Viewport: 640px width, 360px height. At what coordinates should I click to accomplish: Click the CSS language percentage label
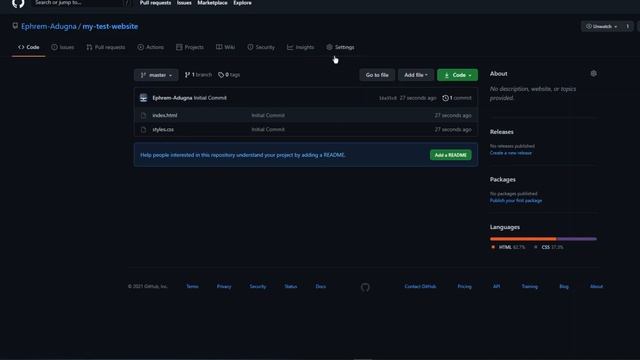(549, 247)
